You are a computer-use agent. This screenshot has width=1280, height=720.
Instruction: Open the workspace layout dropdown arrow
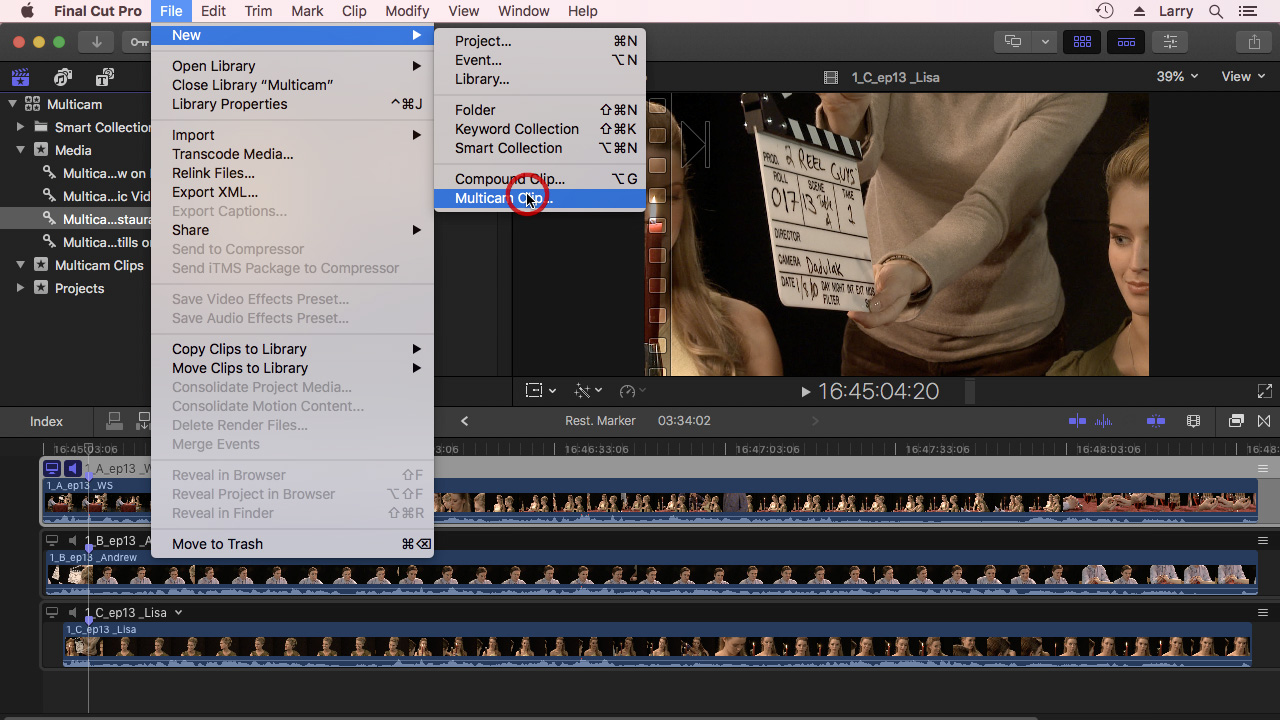click(x=1045, y=42)
